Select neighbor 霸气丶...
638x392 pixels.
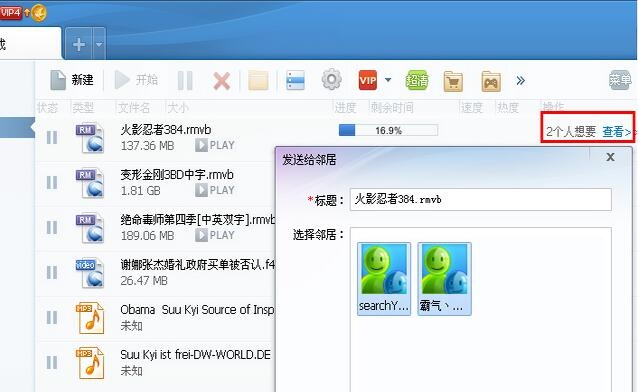tap(444, 279)
